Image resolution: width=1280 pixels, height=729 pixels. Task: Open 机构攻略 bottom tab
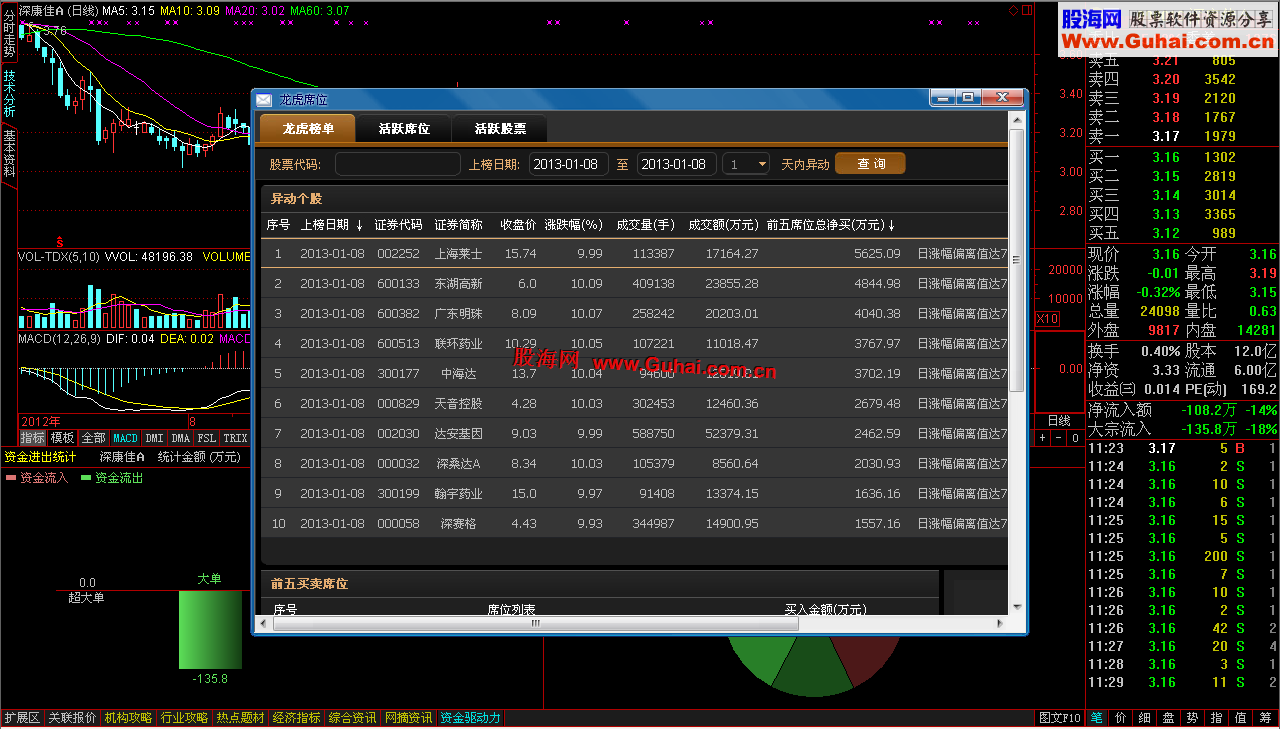click(129, 718)
